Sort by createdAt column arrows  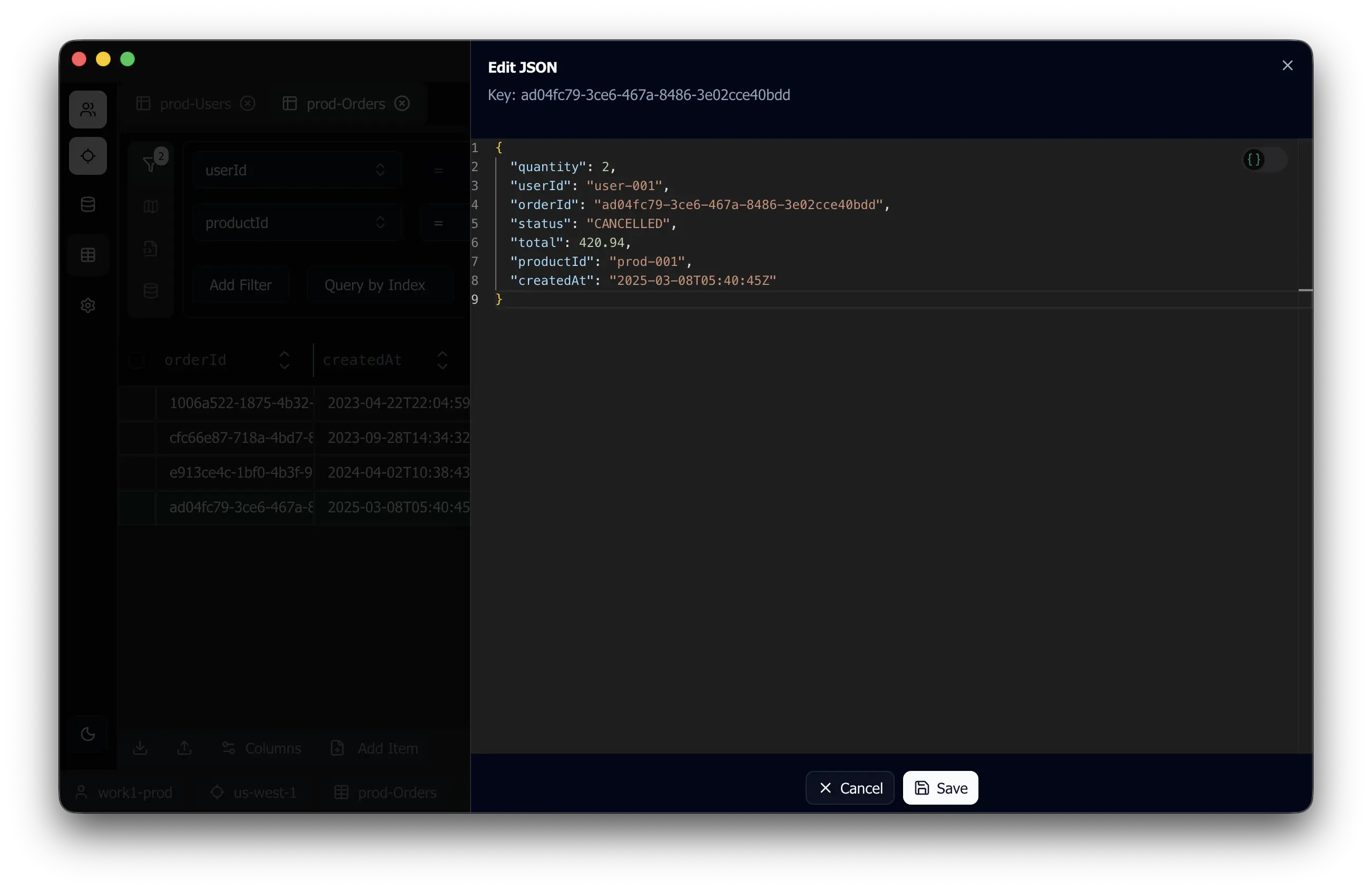[442, 360]
